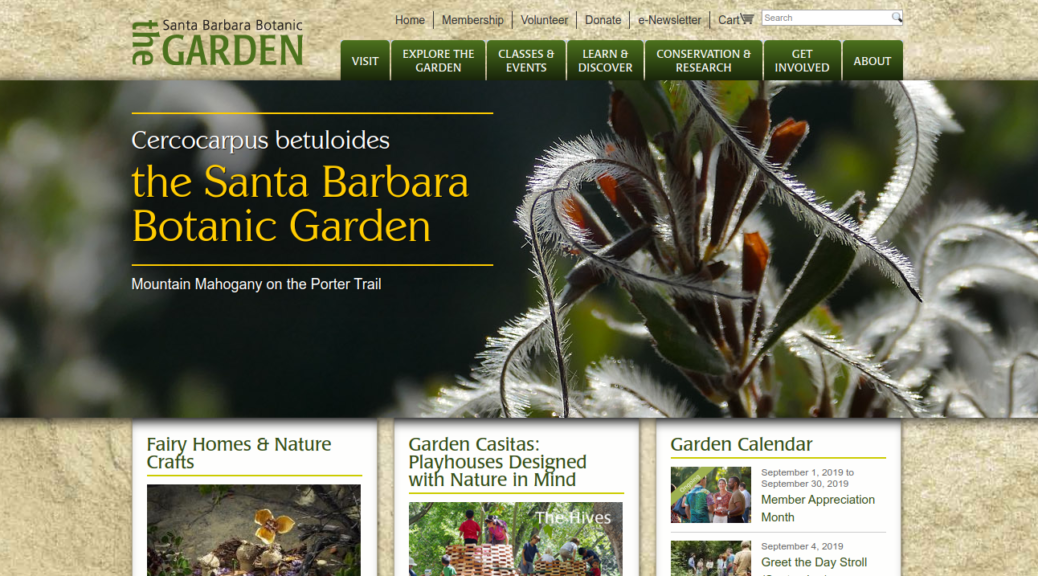Click the Garden Casitas Hives photo

(516, 539)
